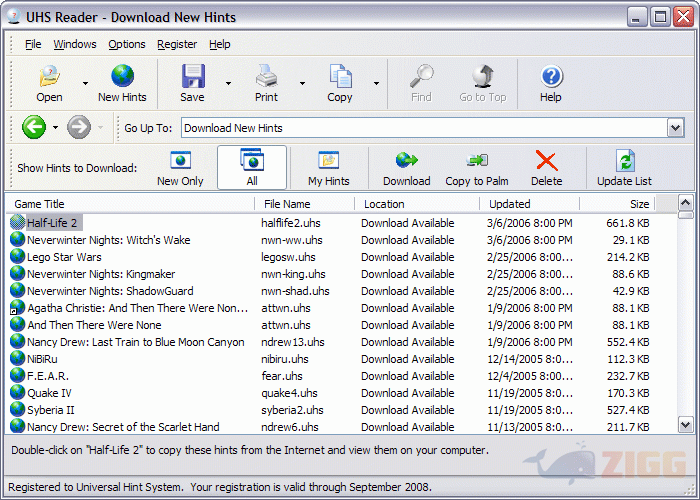Viewport: 700px width, 500px height.
Task: Click the UHS Reader title bar icon
Action: tap(14, 16)
